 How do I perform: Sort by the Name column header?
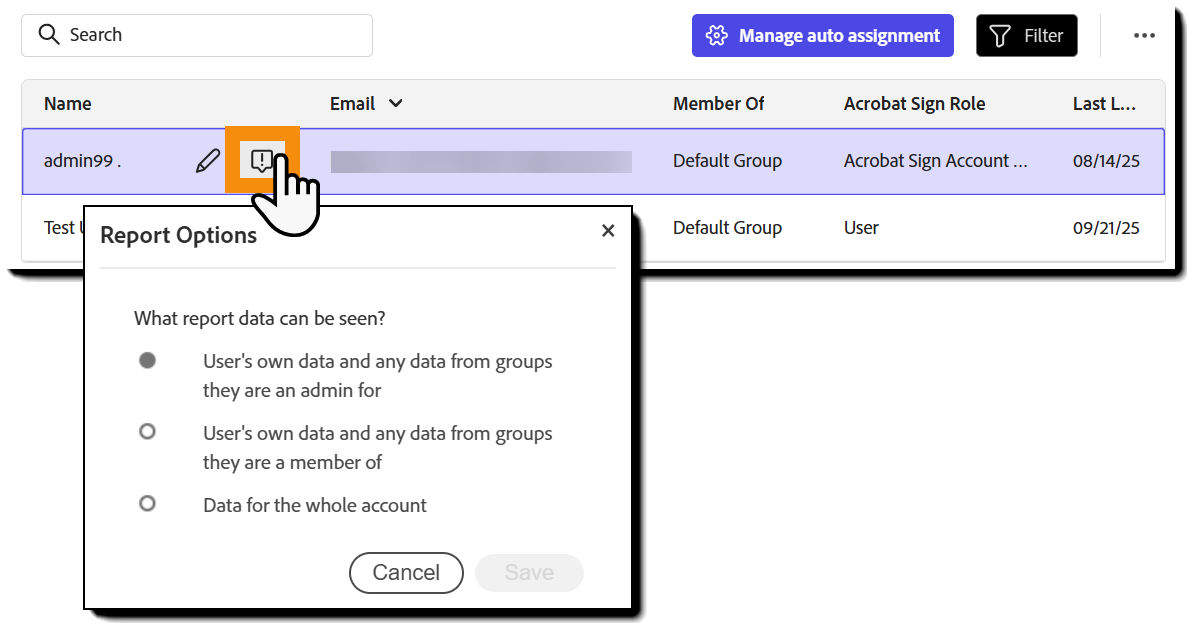tap(68, 103)
